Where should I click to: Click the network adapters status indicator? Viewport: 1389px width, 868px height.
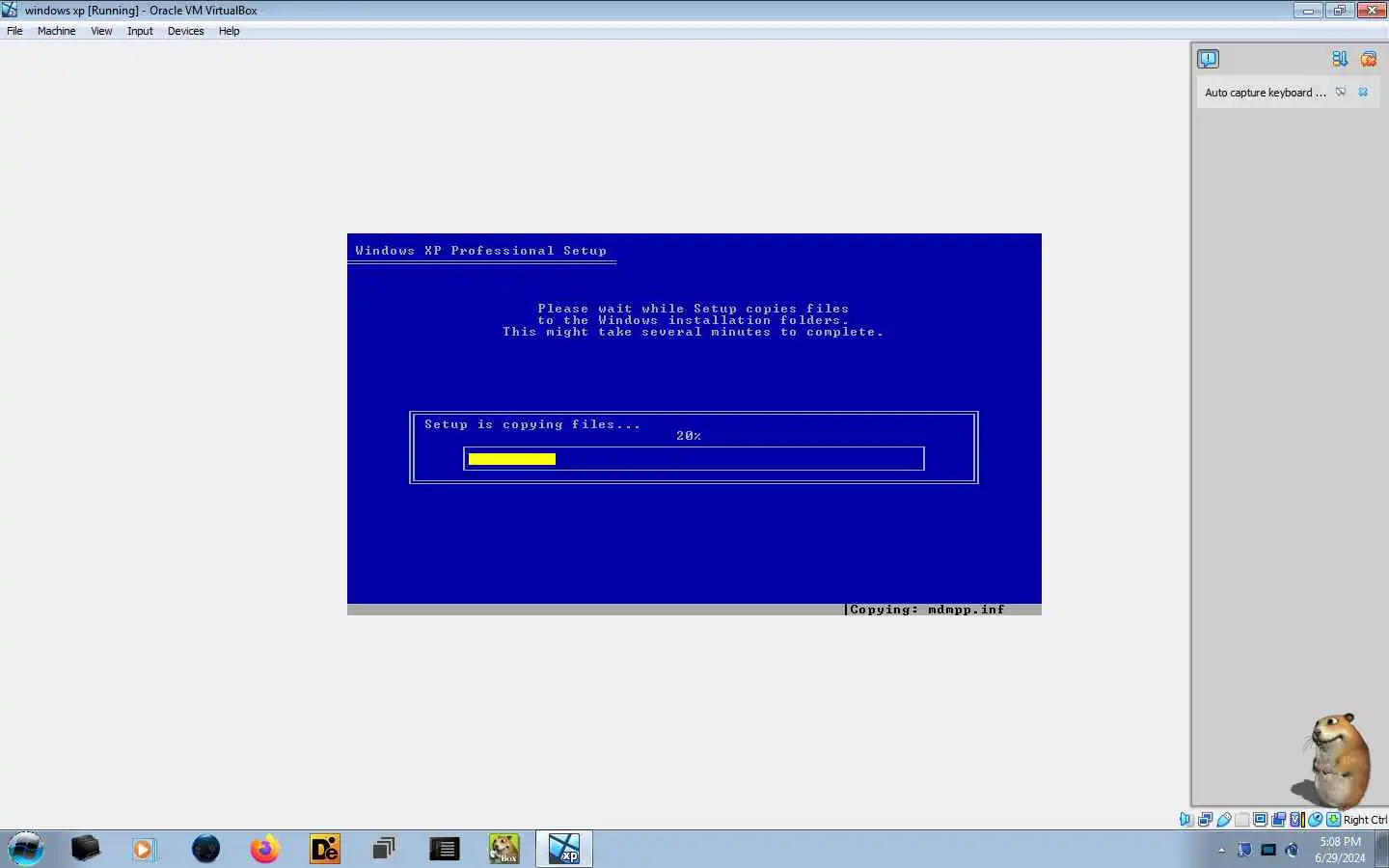point(1205,820)
